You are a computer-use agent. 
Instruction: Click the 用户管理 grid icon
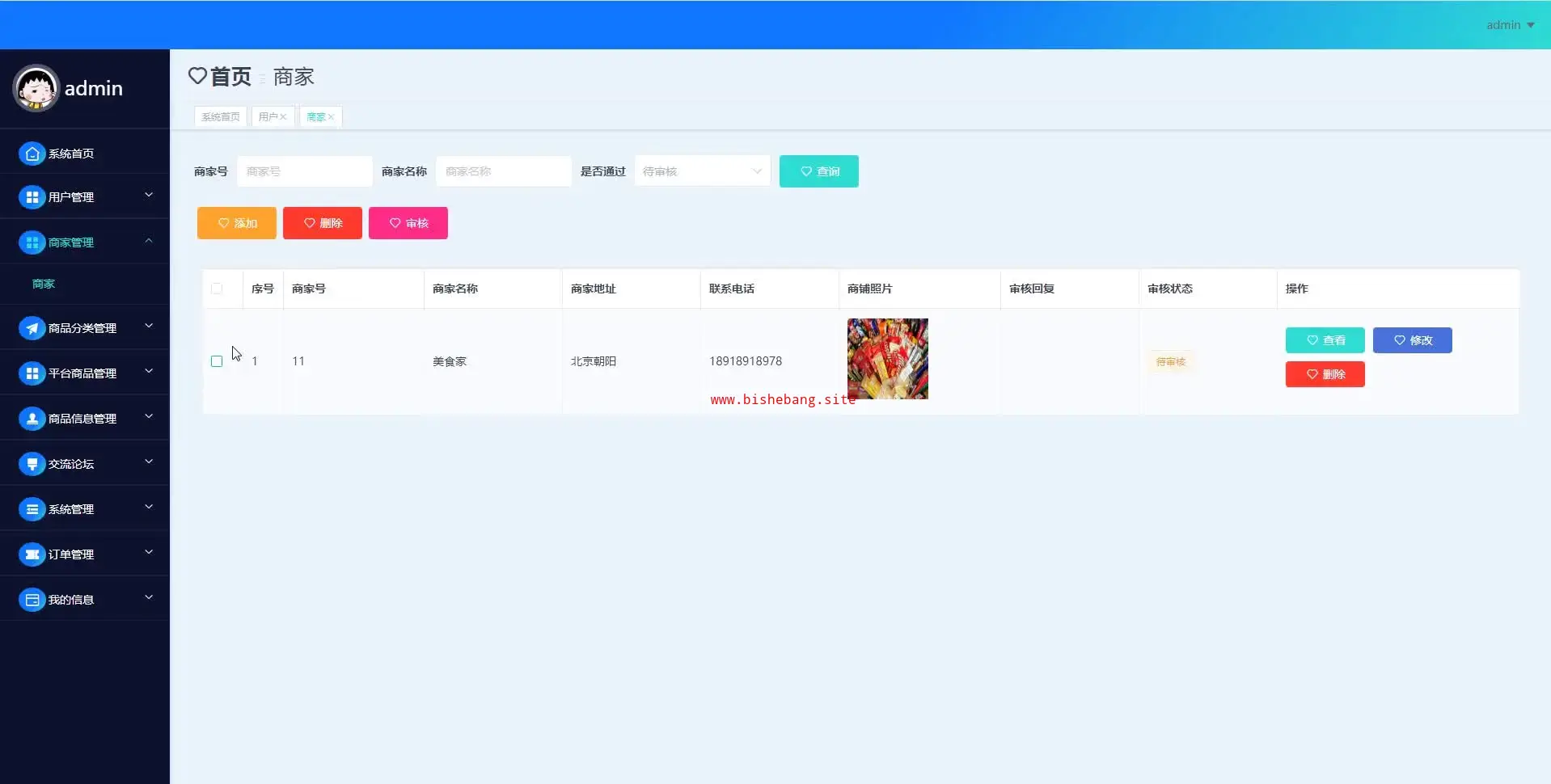(32, 197)
